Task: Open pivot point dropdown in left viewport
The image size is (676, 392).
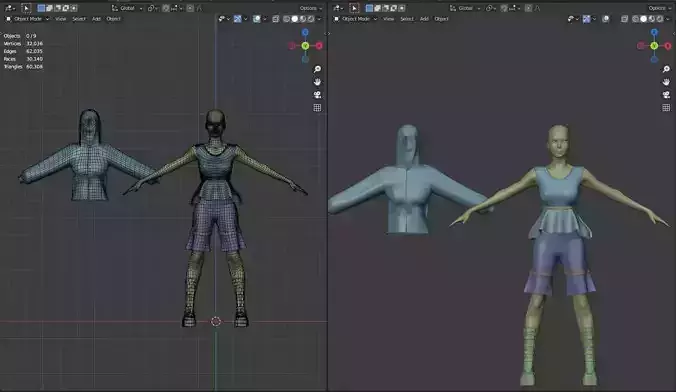Action: [x=153, y=8]
